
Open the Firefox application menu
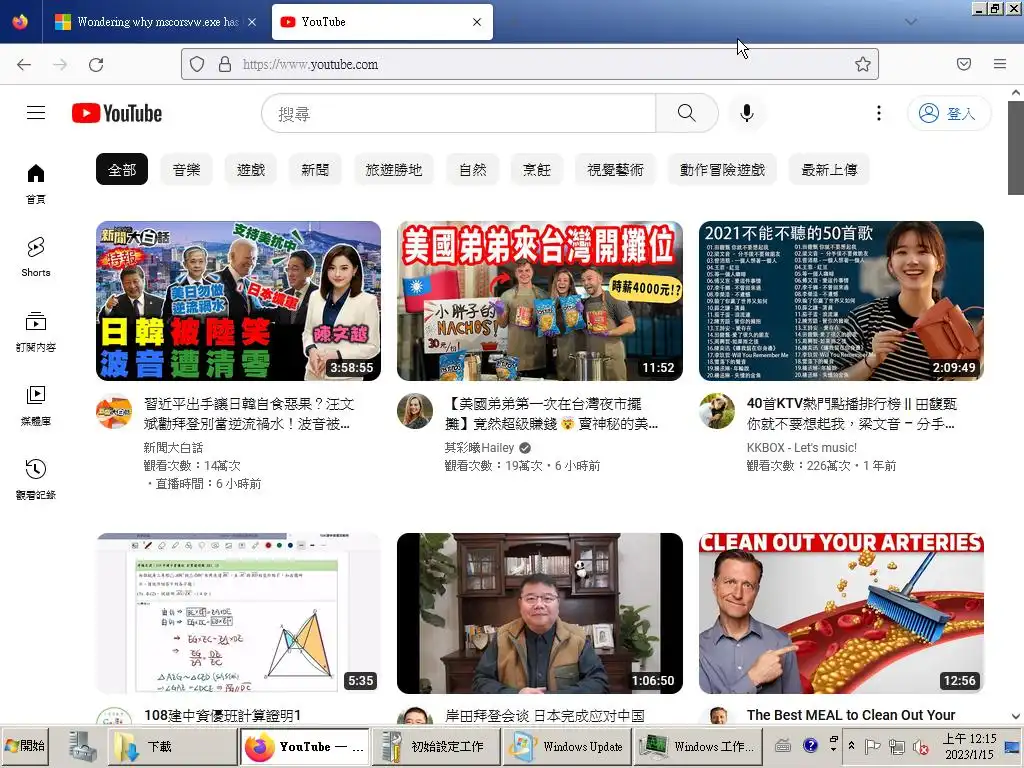pos(1000,64)
